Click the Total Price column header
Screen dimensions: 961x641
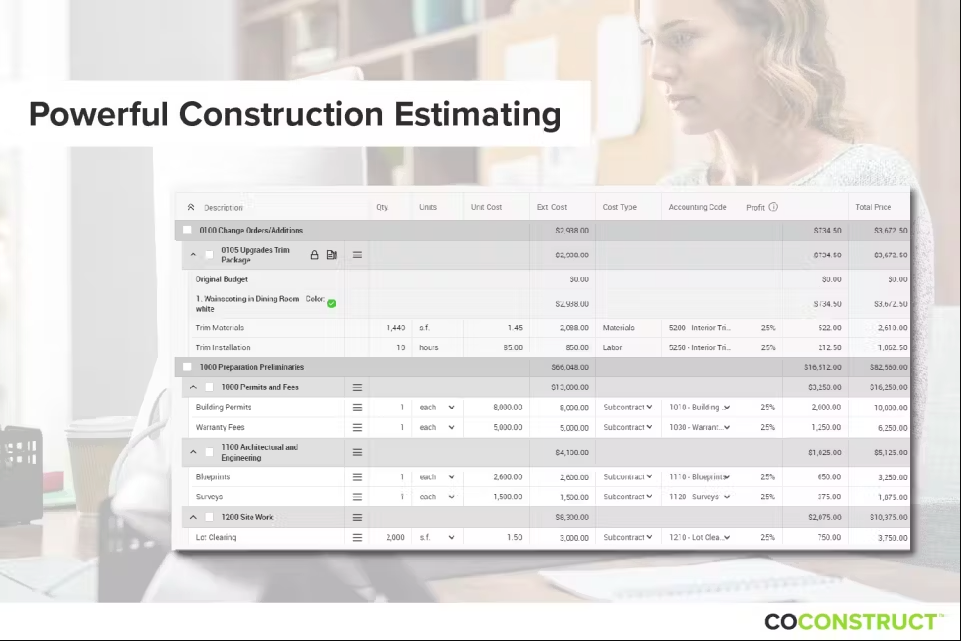pos(875,208)
